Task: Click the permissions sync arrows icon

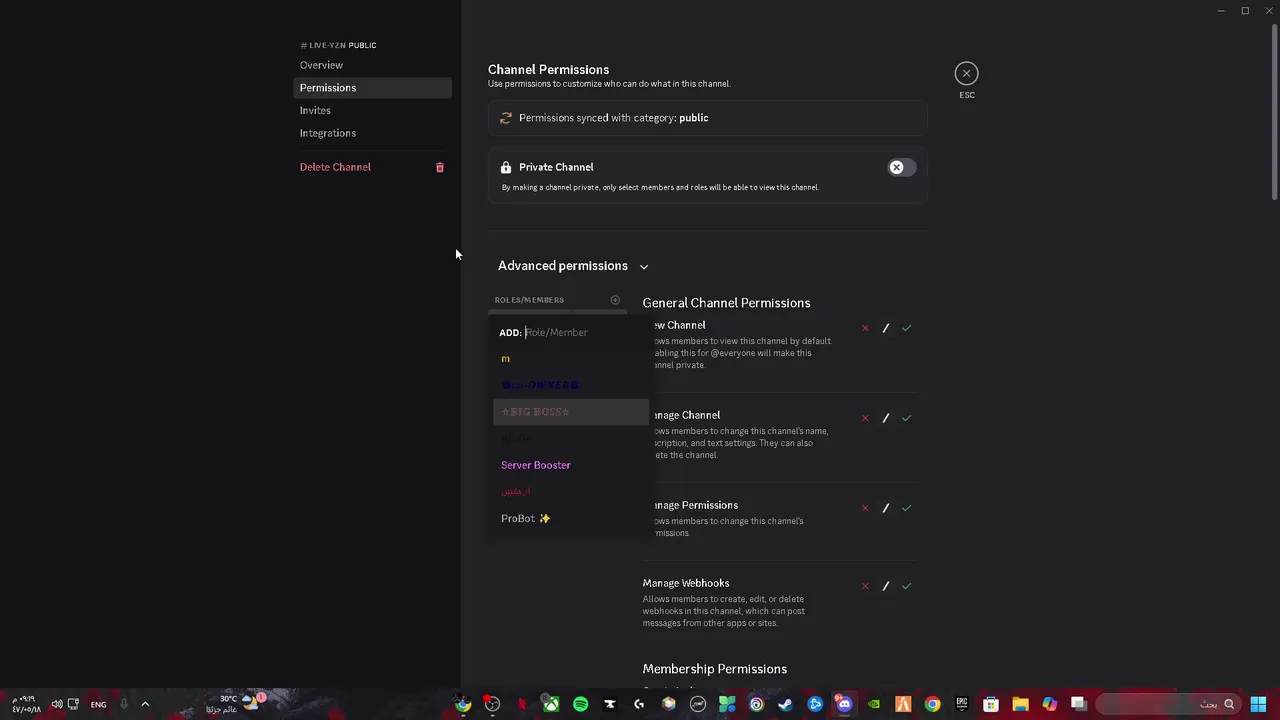Action: coord(506,118)
